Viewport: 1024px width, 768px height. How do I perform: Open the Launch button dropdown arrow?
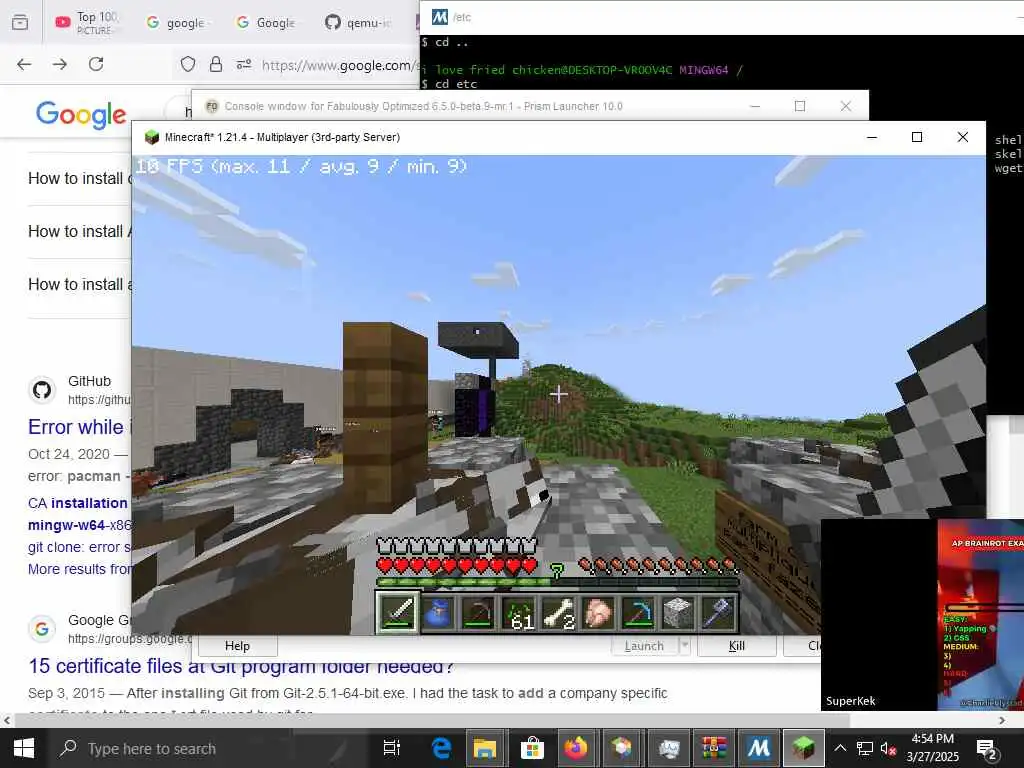point(684,645)
